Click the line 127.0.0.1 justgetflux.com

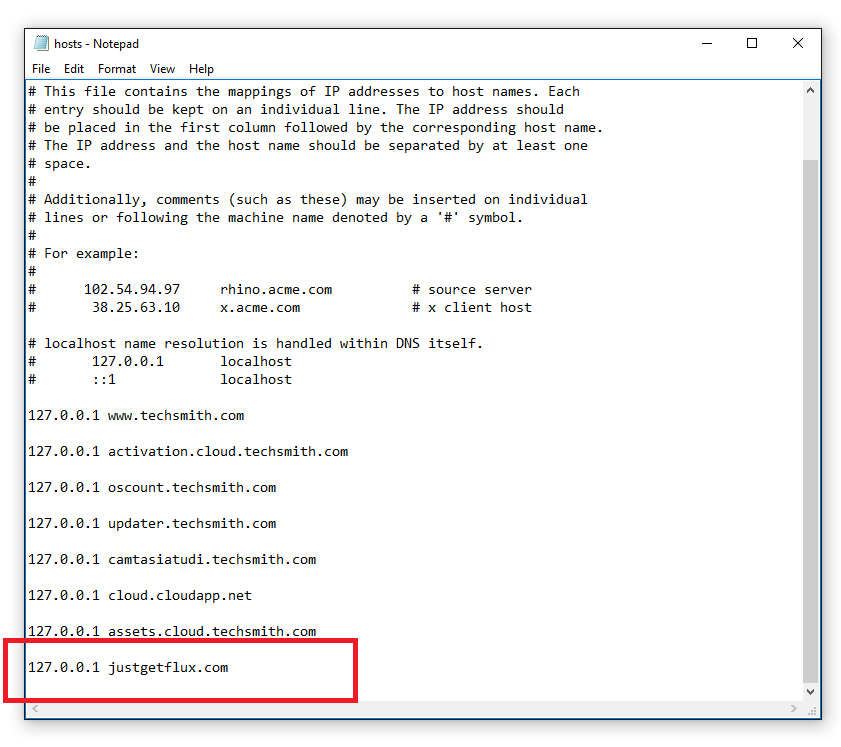(x=128, y=668)
